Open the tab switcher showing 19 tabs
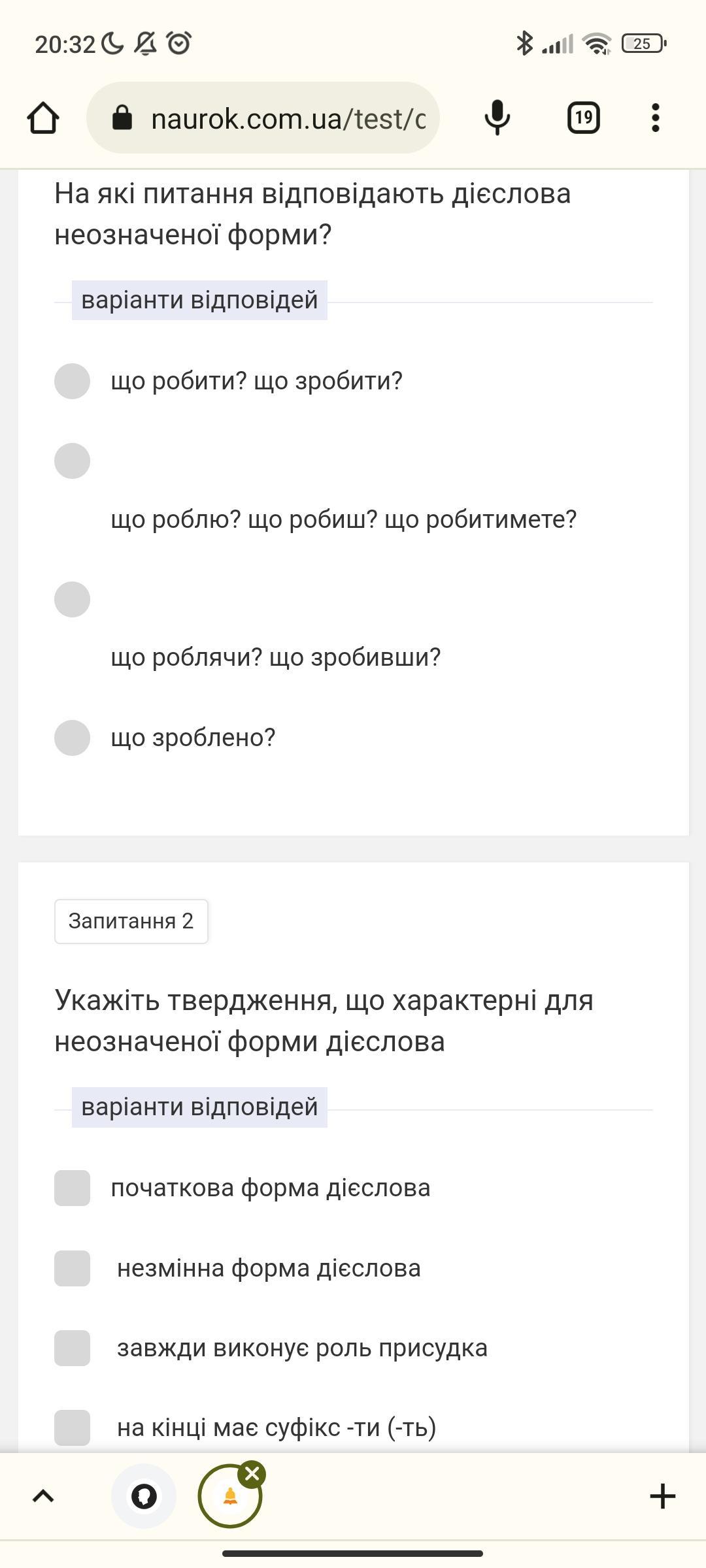The height and width of the screenshot is (1568, 706). [583, 118]
